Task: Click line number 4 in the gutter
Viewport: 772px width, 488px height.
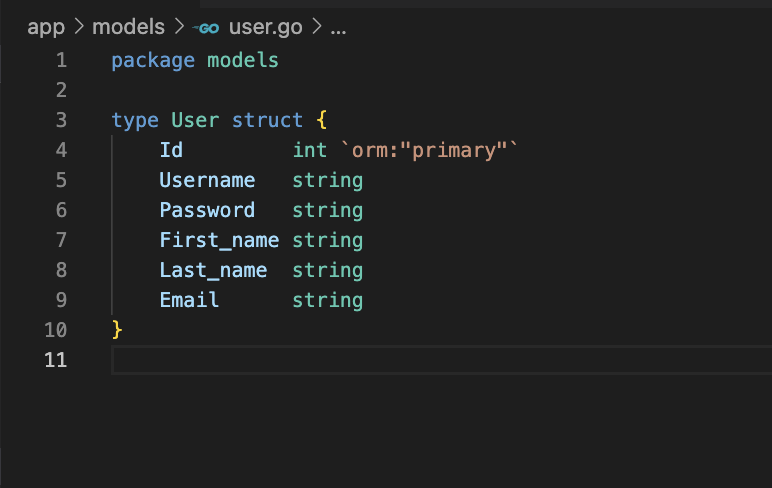Action: 62,150
